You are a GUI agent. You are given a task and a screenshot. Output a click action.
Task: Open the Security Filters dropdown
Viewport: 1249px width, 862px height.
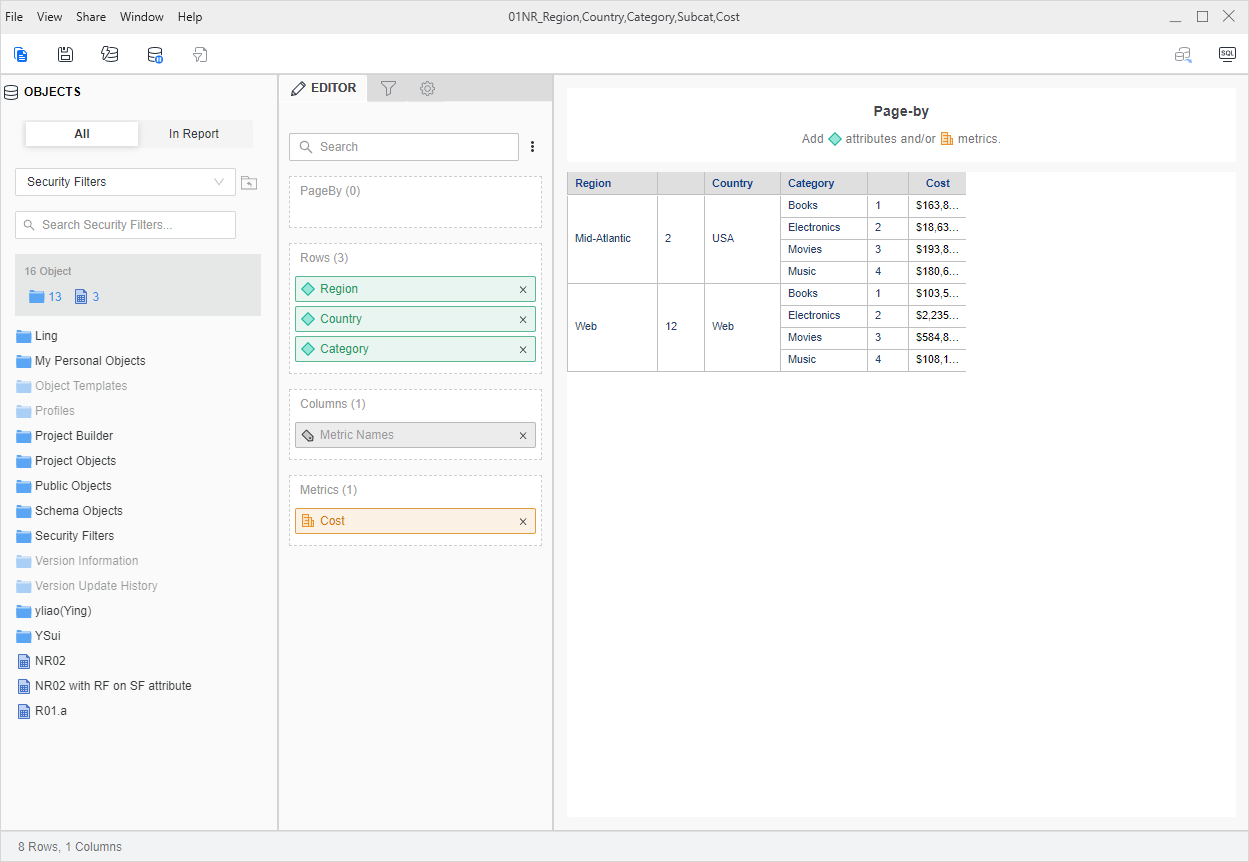(x=125, y=182)
